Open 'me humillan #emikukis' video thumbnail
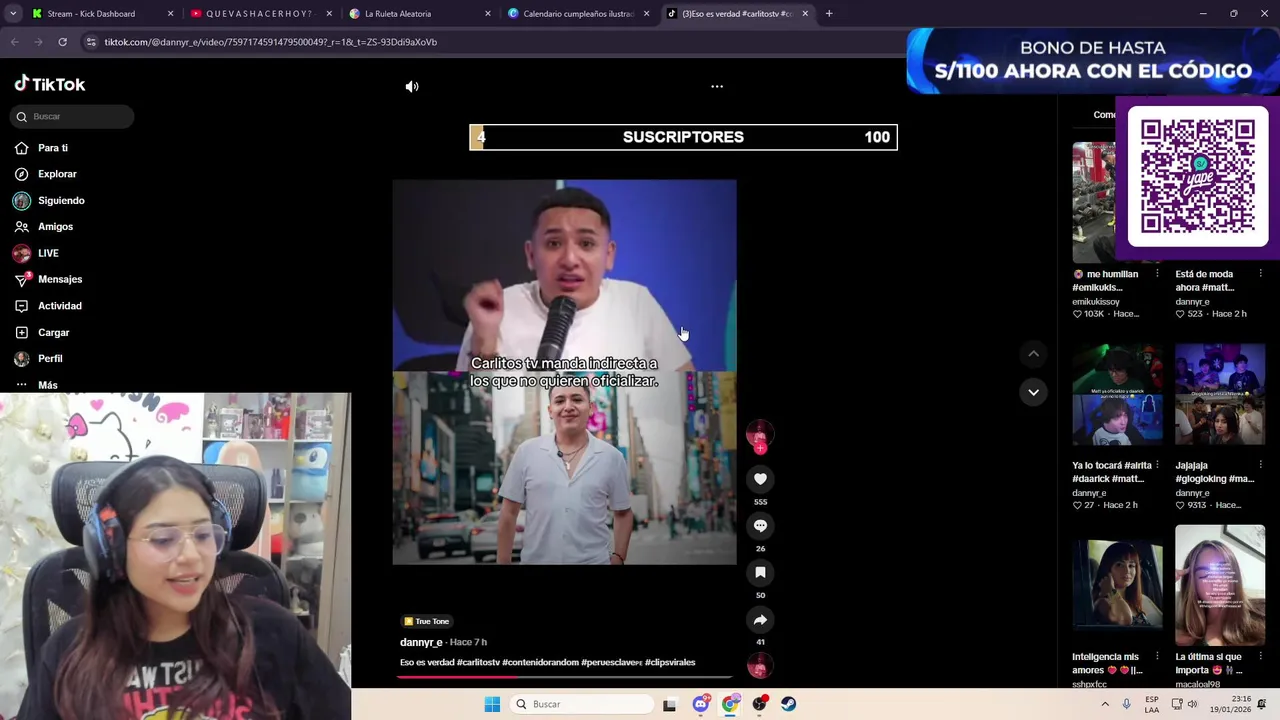The height and width of the screenshot is (720, 1280). [1094, 202]
